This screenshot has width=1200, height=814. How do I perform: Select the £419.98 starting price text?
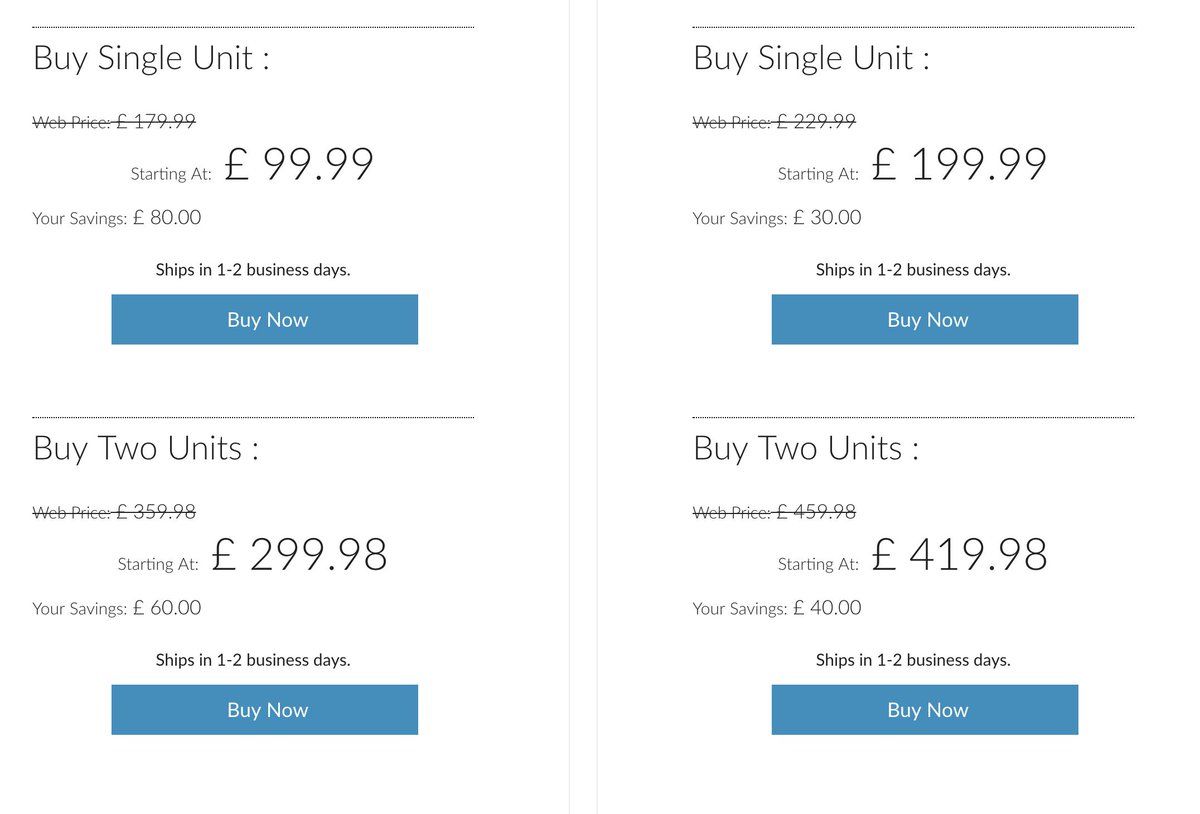(959, 555)
